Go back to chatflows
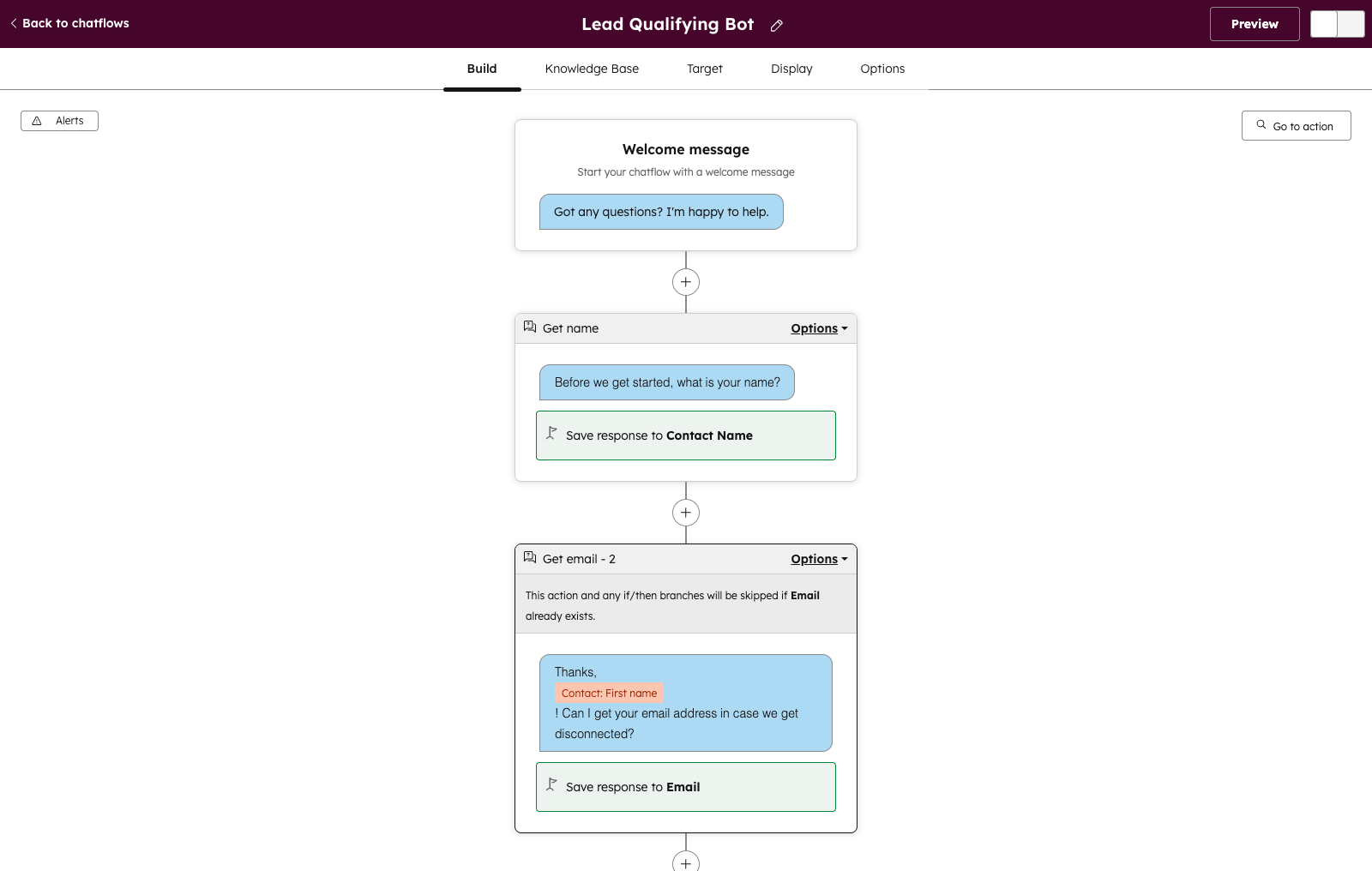This screenshot has width=1372, height=871. 69,23
